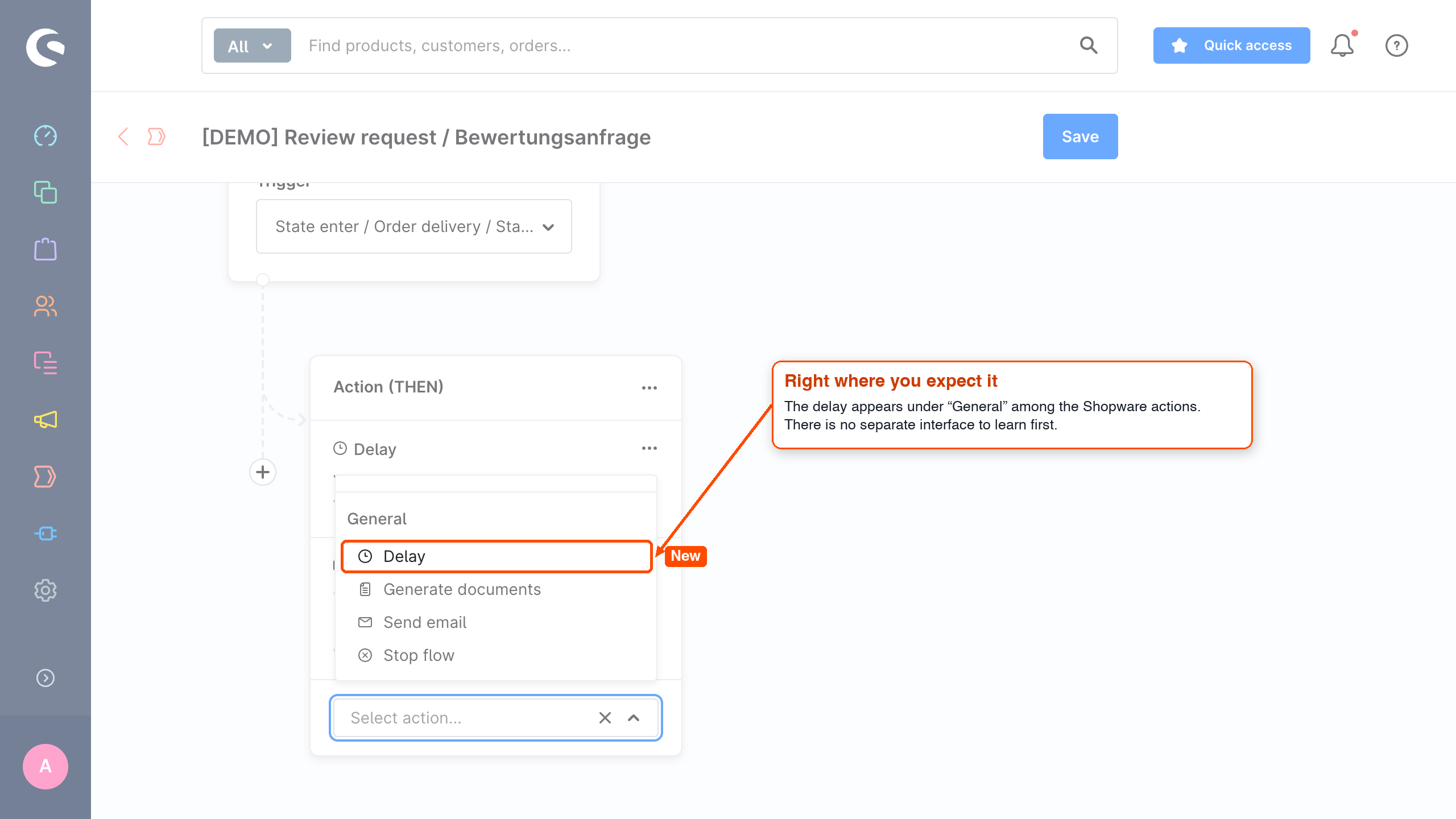This screenshot has height=819, width=1456.
Task: Select Delay in the General list
Action: click(x=497, y=556)
